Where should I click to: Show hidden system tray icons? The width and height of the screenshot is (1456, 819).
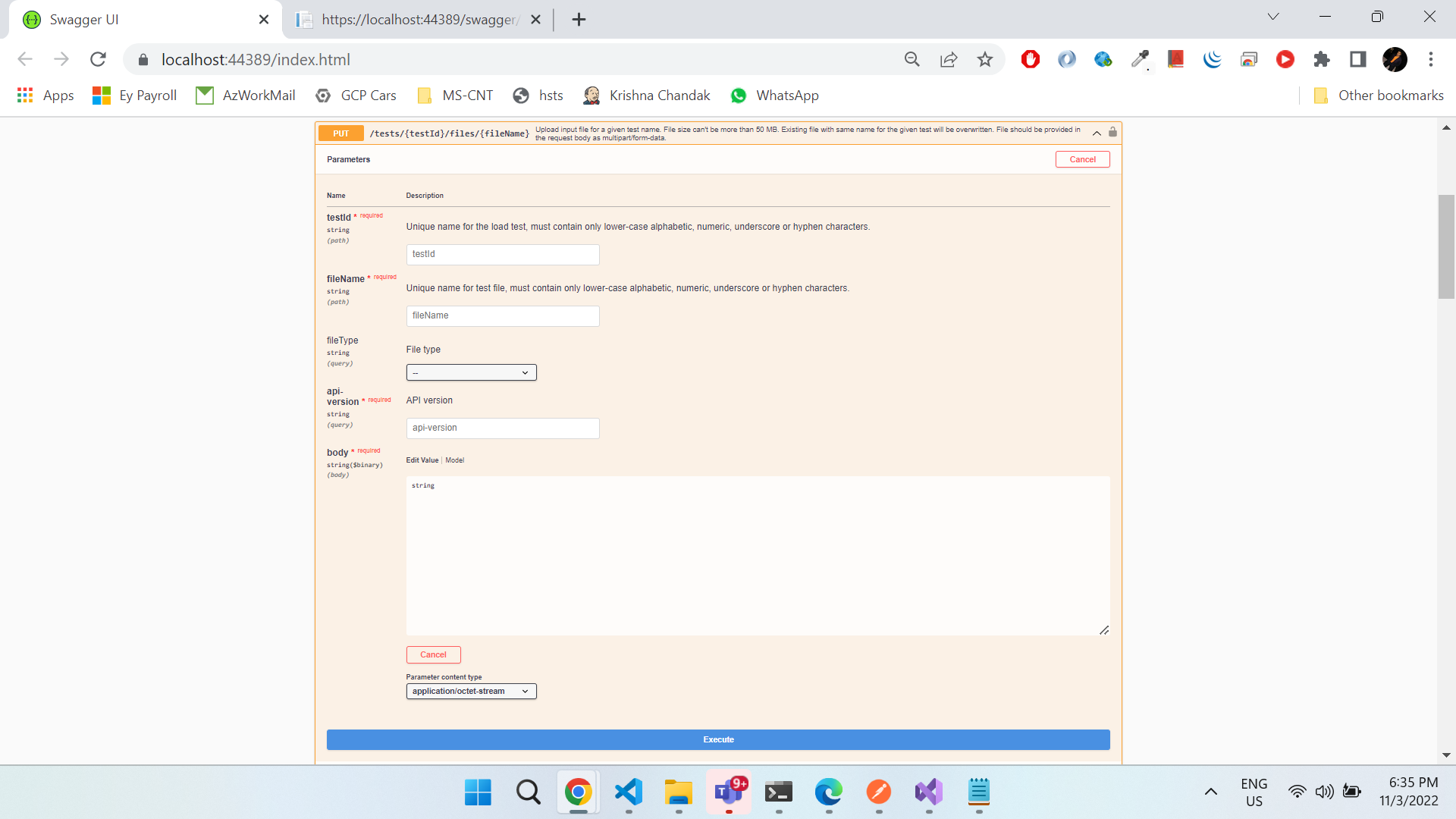point(1211,792)
